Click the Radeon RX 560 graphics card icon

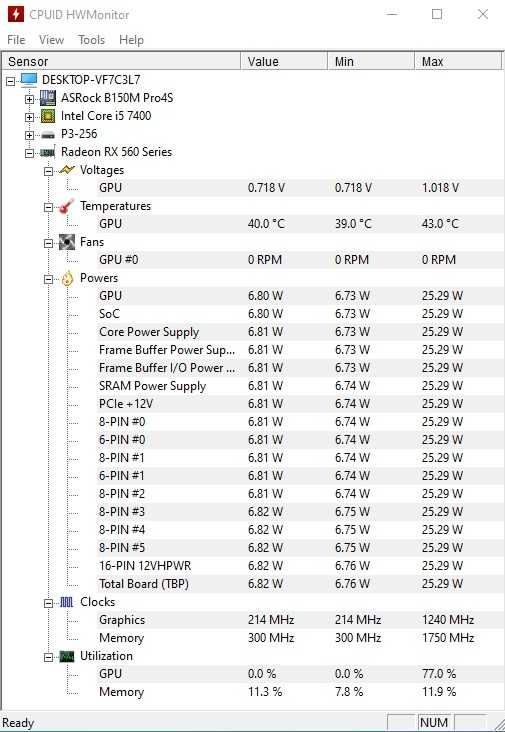[48, 152]
